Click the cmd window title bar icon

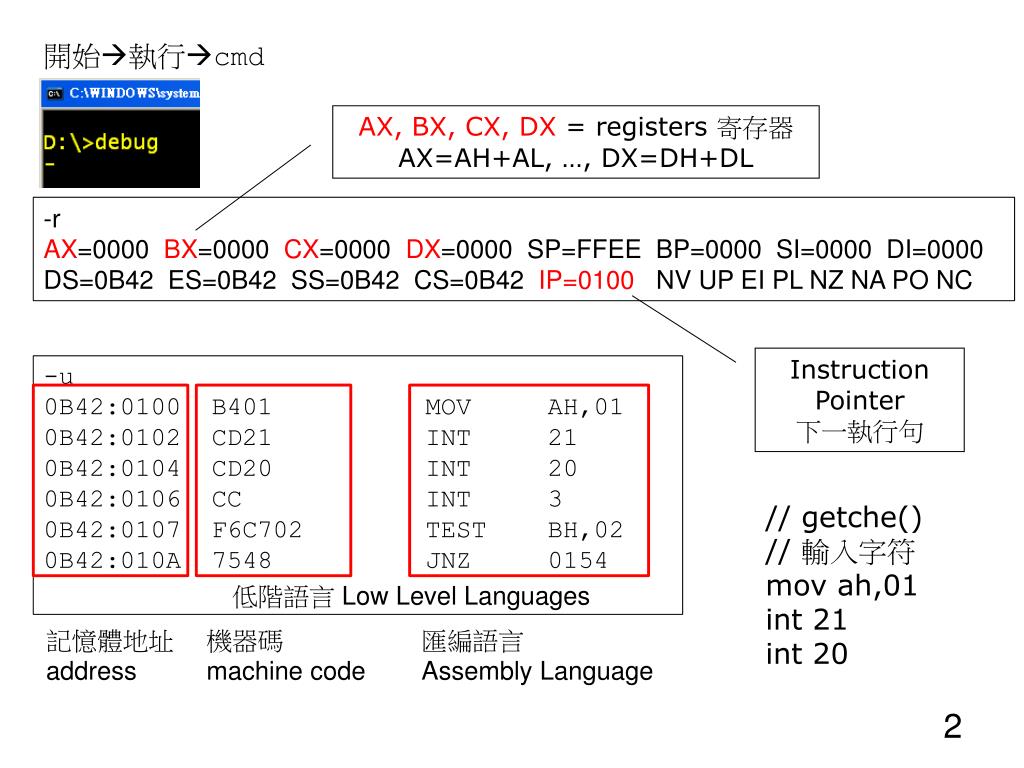point(54,93)
